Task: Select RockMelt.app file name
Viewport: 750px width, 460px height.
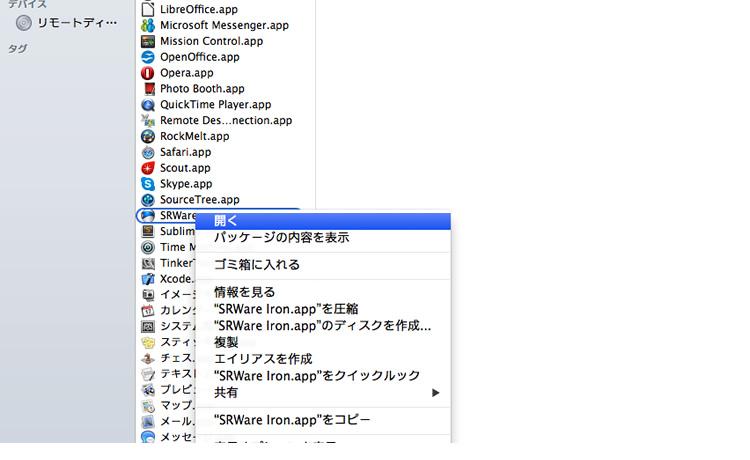Action: click(x=194, y=136)
